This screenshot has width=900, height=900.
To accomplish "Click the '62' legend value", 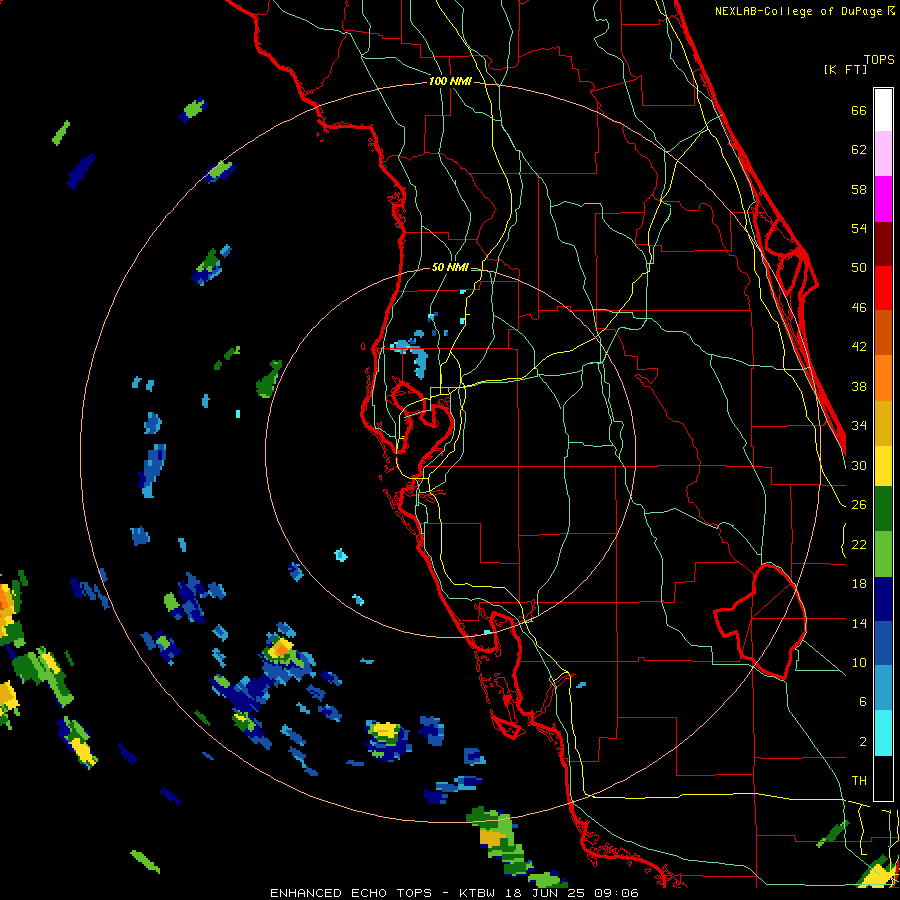I will click(859, 150).
